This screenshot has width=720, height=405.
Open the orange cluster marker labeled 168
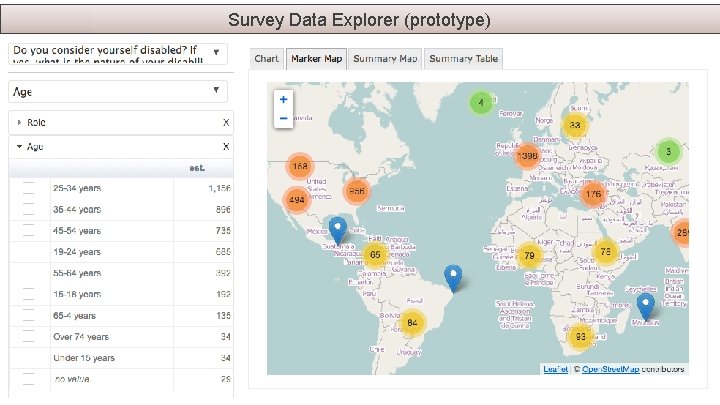pyautogui.click(x=300, y=166)
